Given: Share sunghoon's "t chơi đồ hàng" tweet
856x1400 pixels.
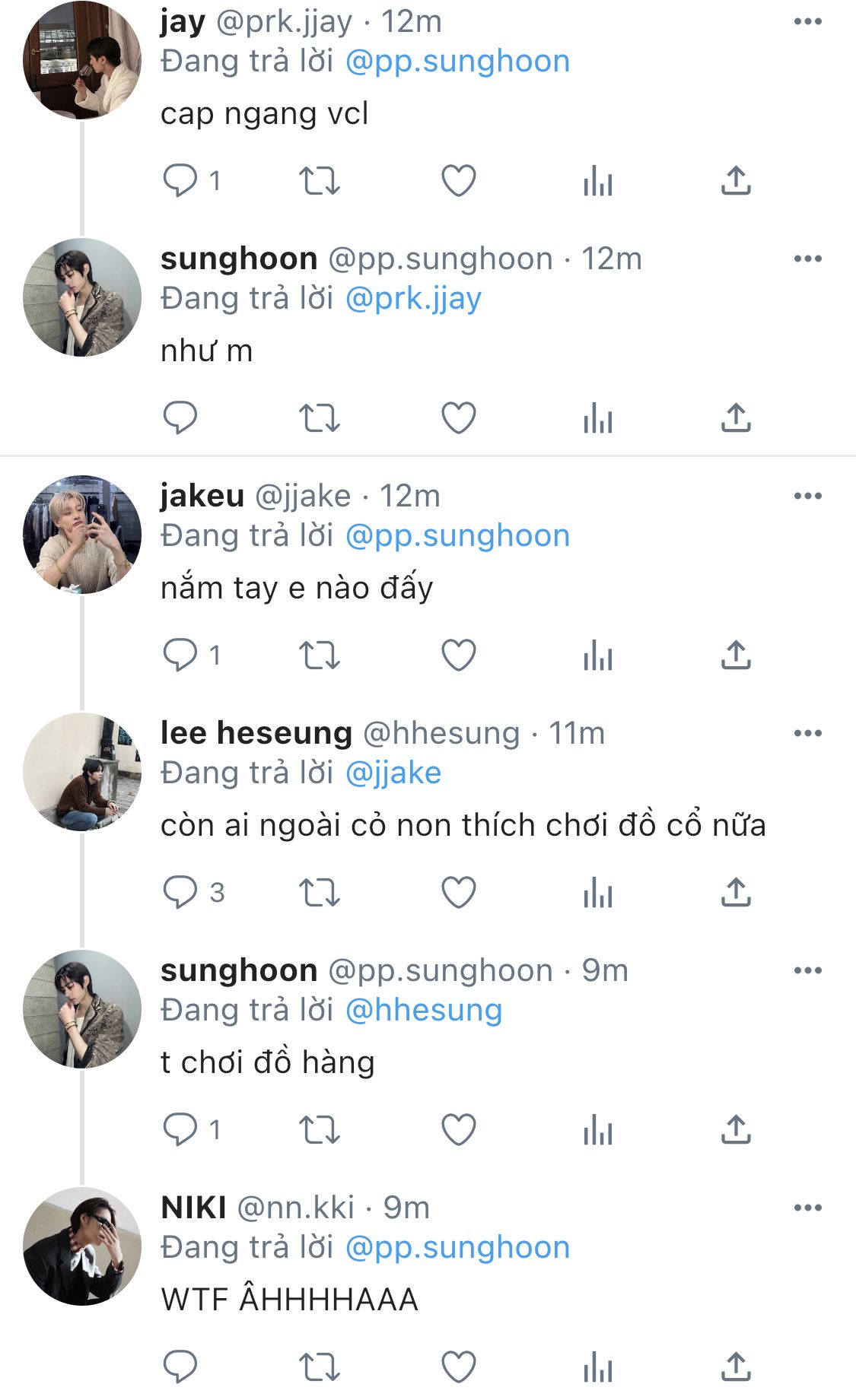Looking at the screenshot, I should point(736,1130).
